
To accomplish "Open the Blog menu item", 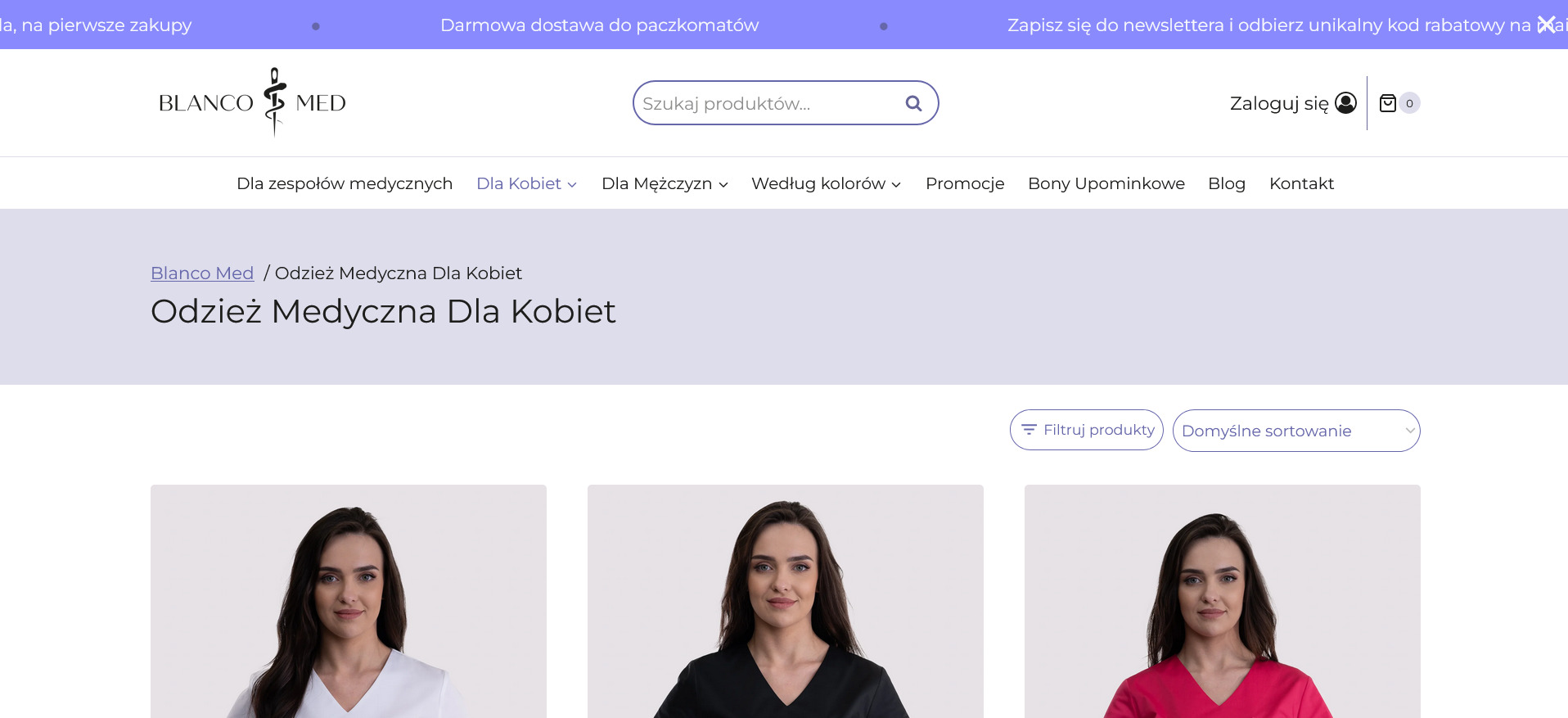I will coord(1227,183).
